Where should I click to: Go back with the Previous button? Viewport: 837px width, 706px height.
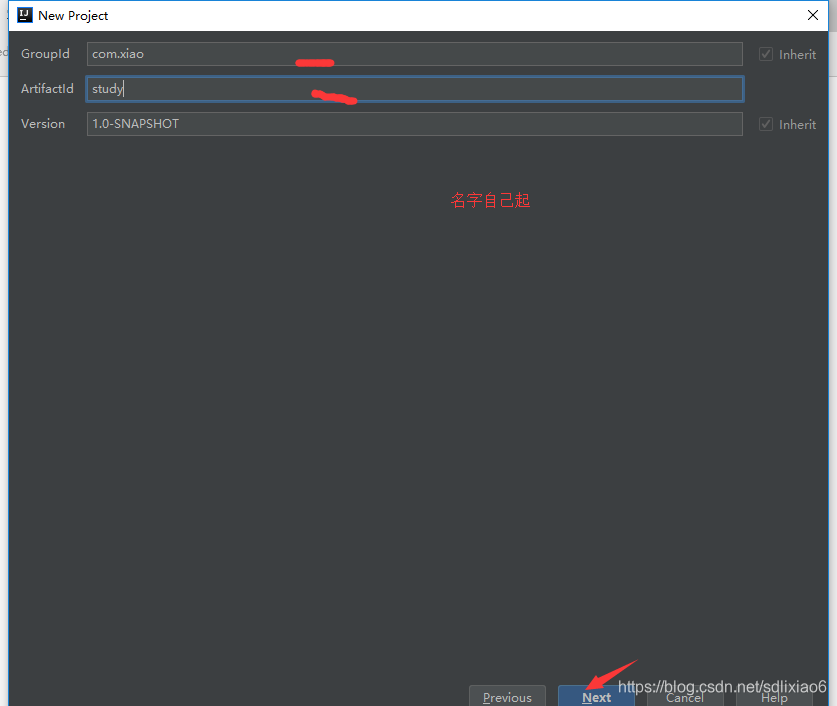pos(507,696)
